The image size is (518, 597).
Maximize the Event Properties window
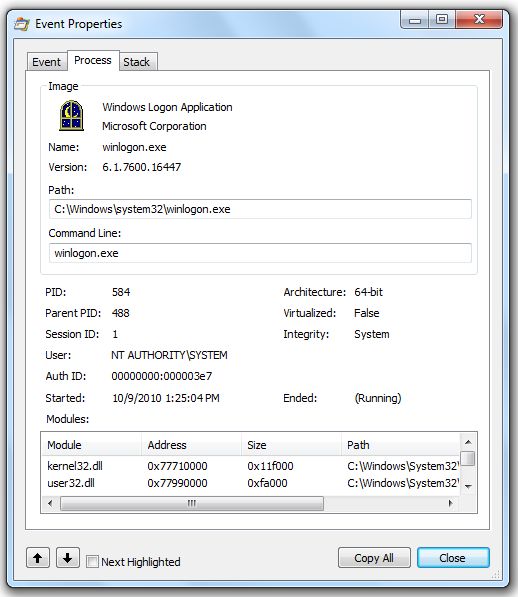442,20
